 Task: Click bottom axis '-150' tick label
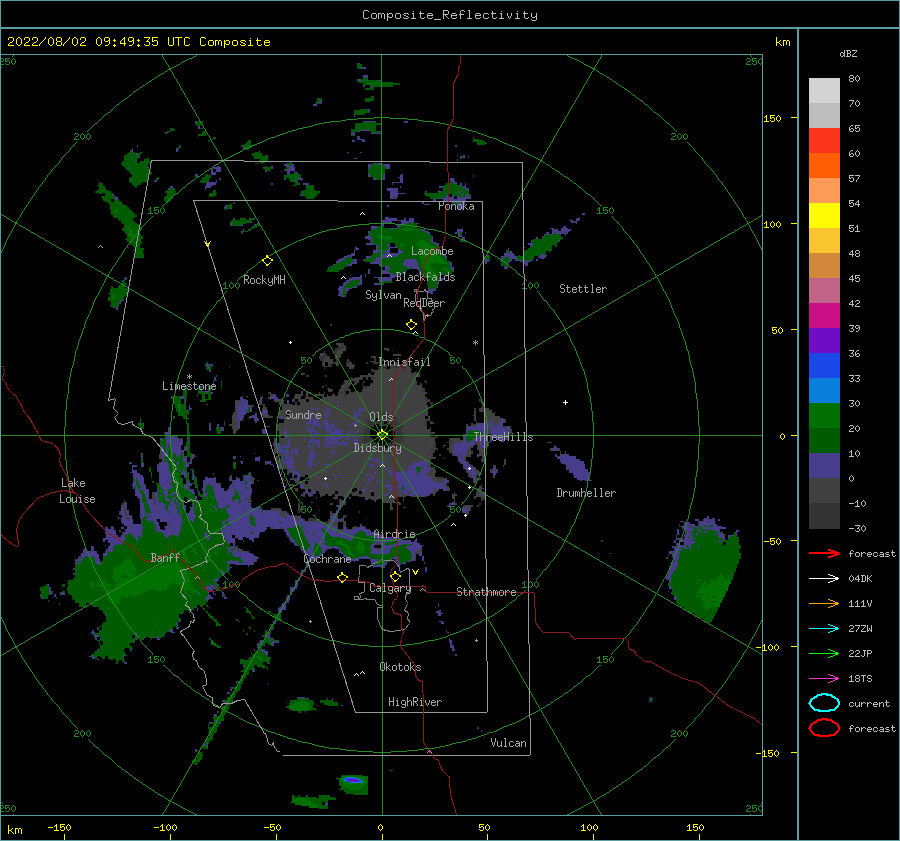tap(59, 827)
